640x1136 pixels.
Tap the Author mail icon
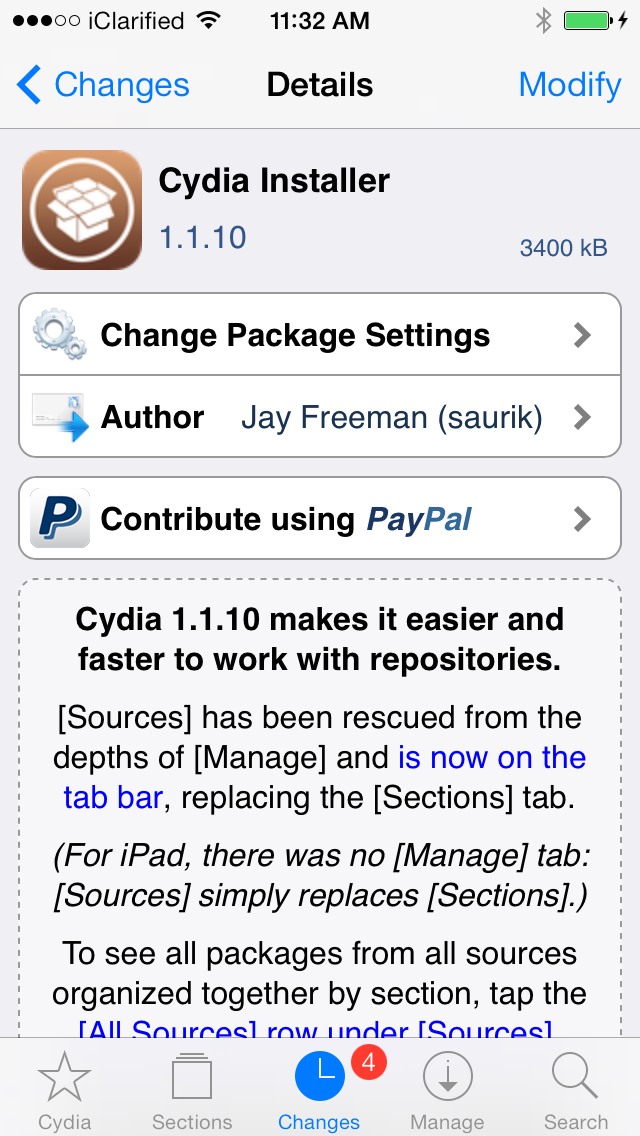(60, 417)
